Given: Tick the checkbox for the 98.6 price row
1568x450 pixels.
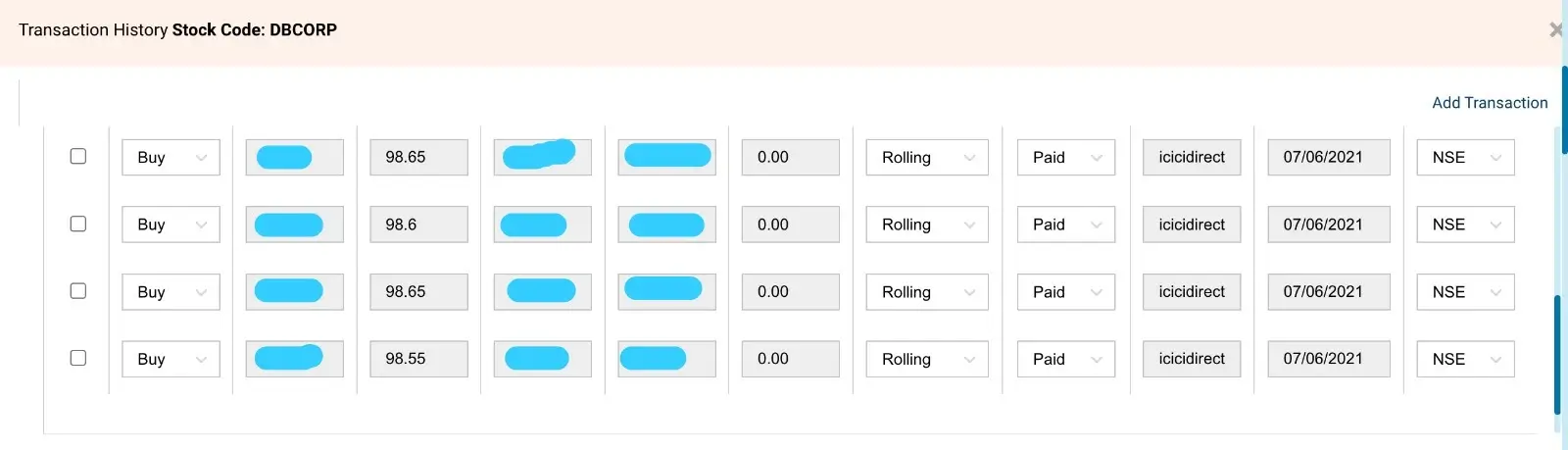Looking at the screenshot, I should click(x=78, y=224).
